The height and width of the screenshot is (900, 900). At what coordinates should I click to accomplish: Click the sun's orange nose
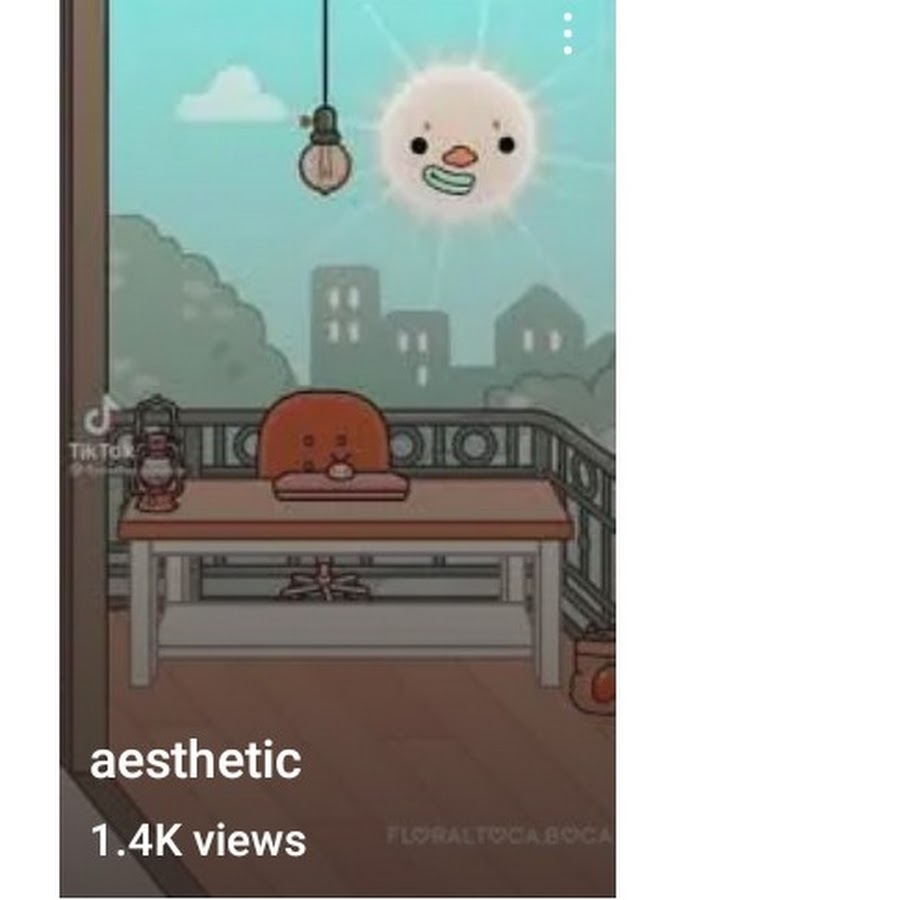point(460,156)
